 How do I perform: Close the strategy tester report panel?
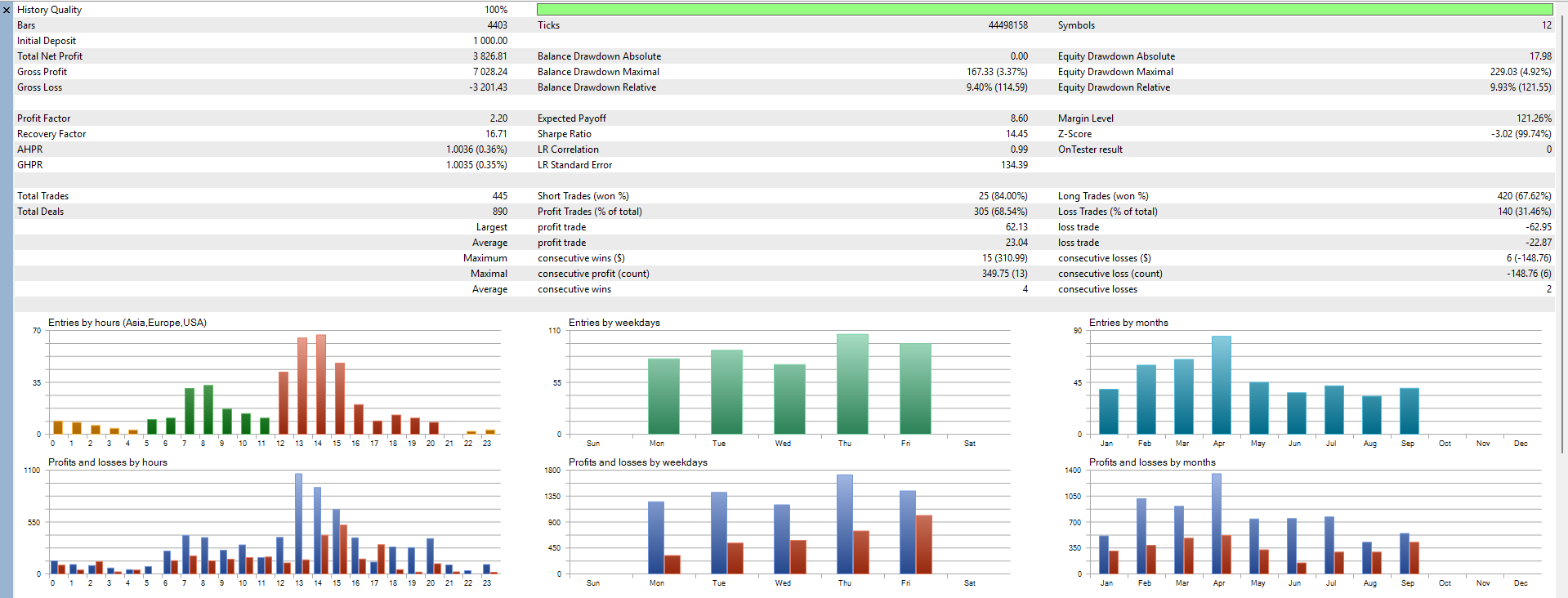click(7, 11)
